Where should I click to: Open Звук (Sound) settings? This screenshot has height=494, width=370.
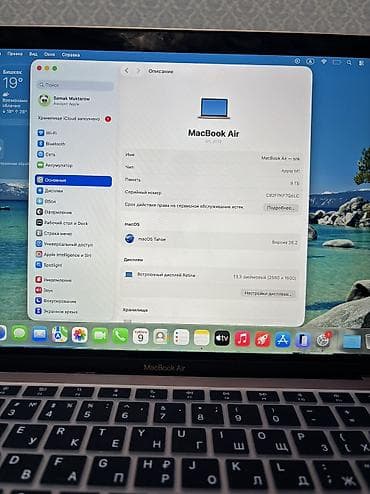pos(44,290)
